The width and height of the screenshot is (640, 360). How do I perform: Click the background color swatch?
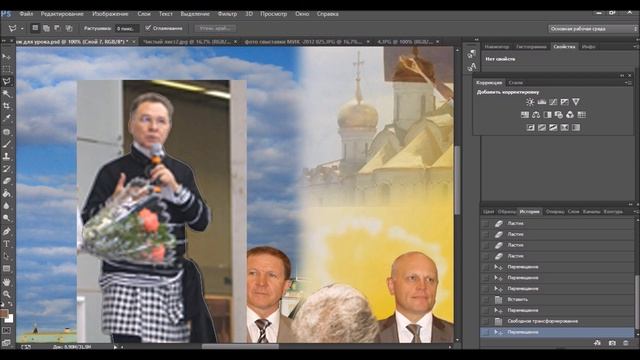[x=9, y=318]
